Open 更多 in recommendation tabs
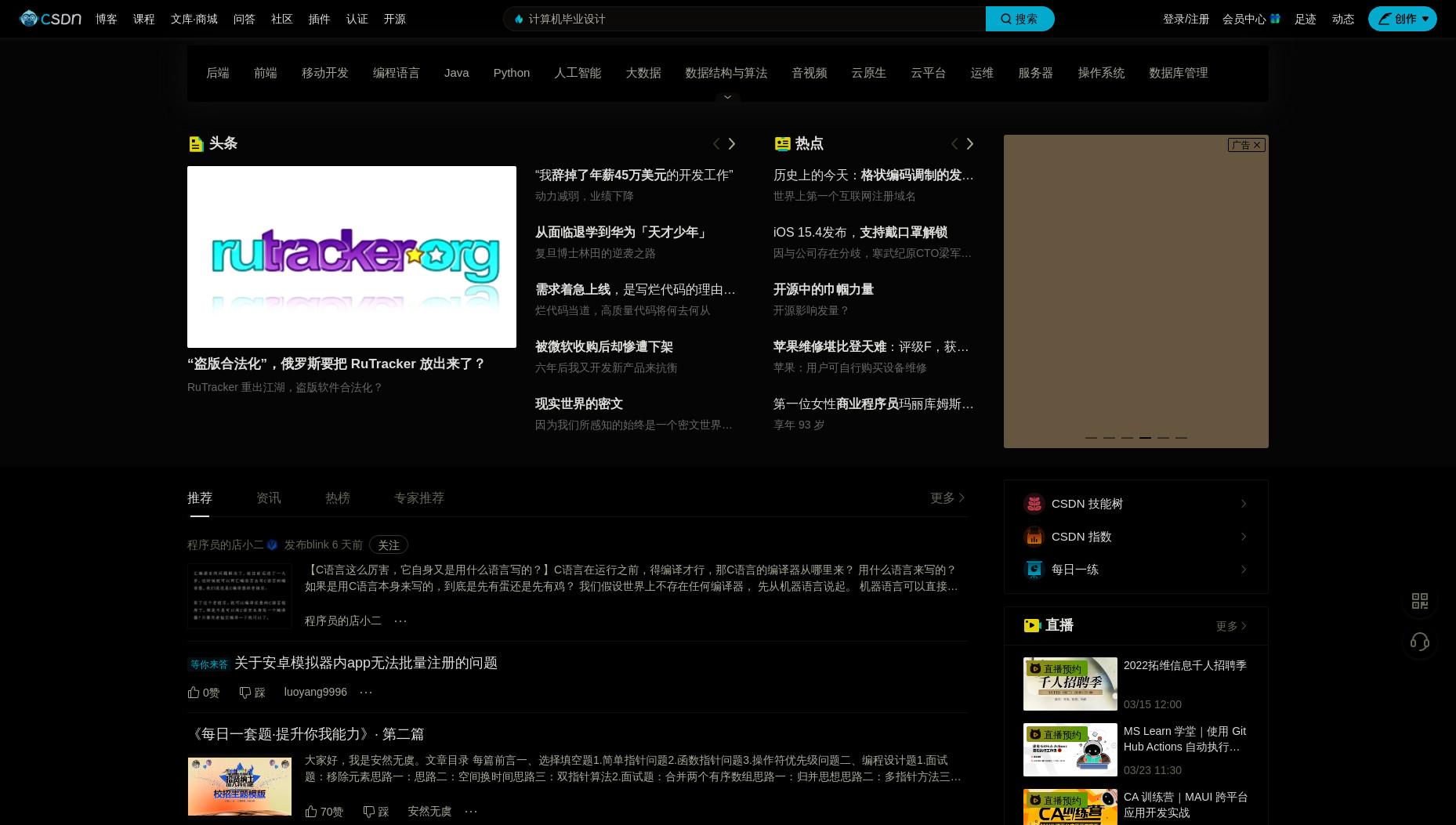Viewport: 1456px width, 825px height. pyautogui.click(x=947, y=498)
